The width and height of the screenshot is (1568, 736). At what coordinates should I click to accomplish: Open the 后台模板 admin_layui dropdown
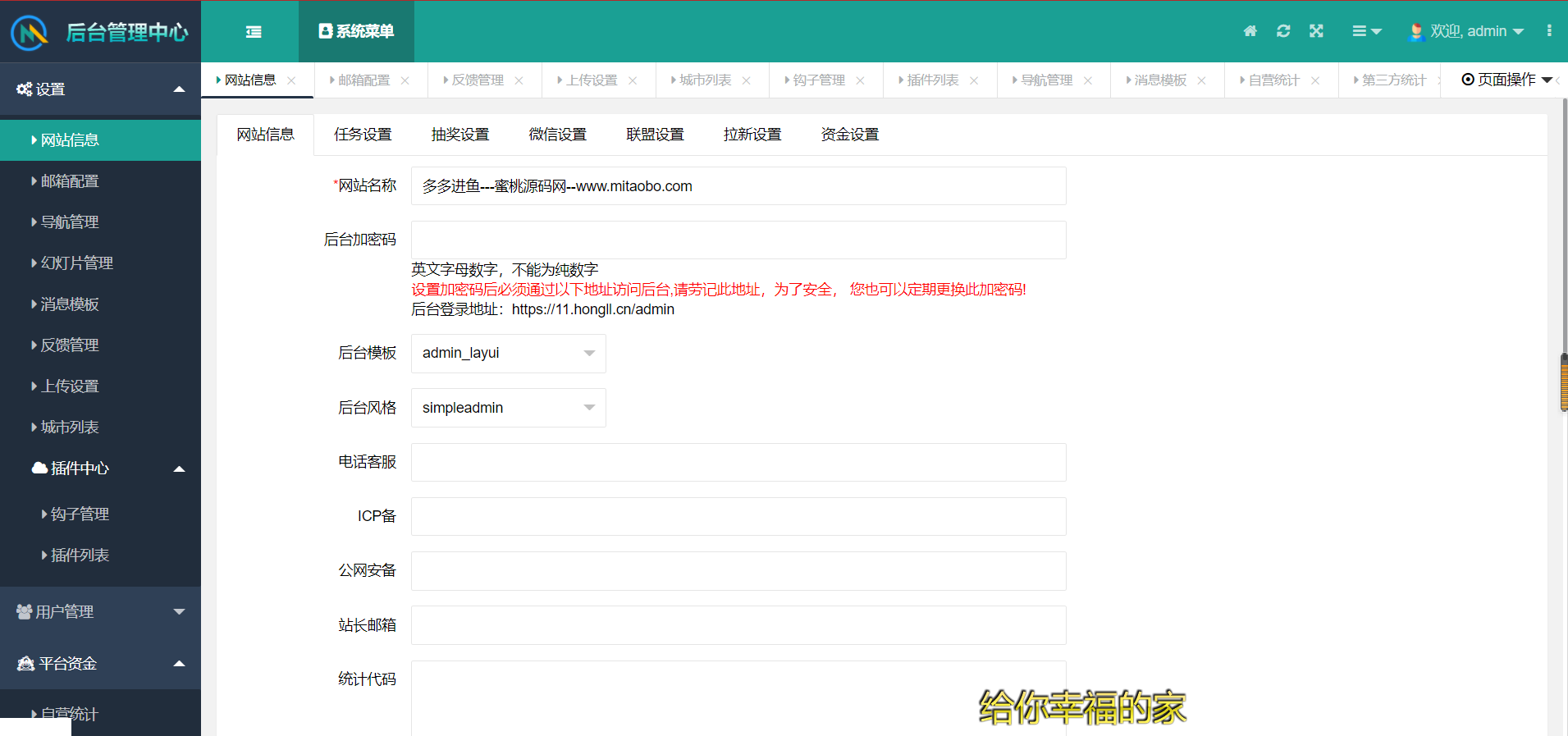tap(508, 354)
